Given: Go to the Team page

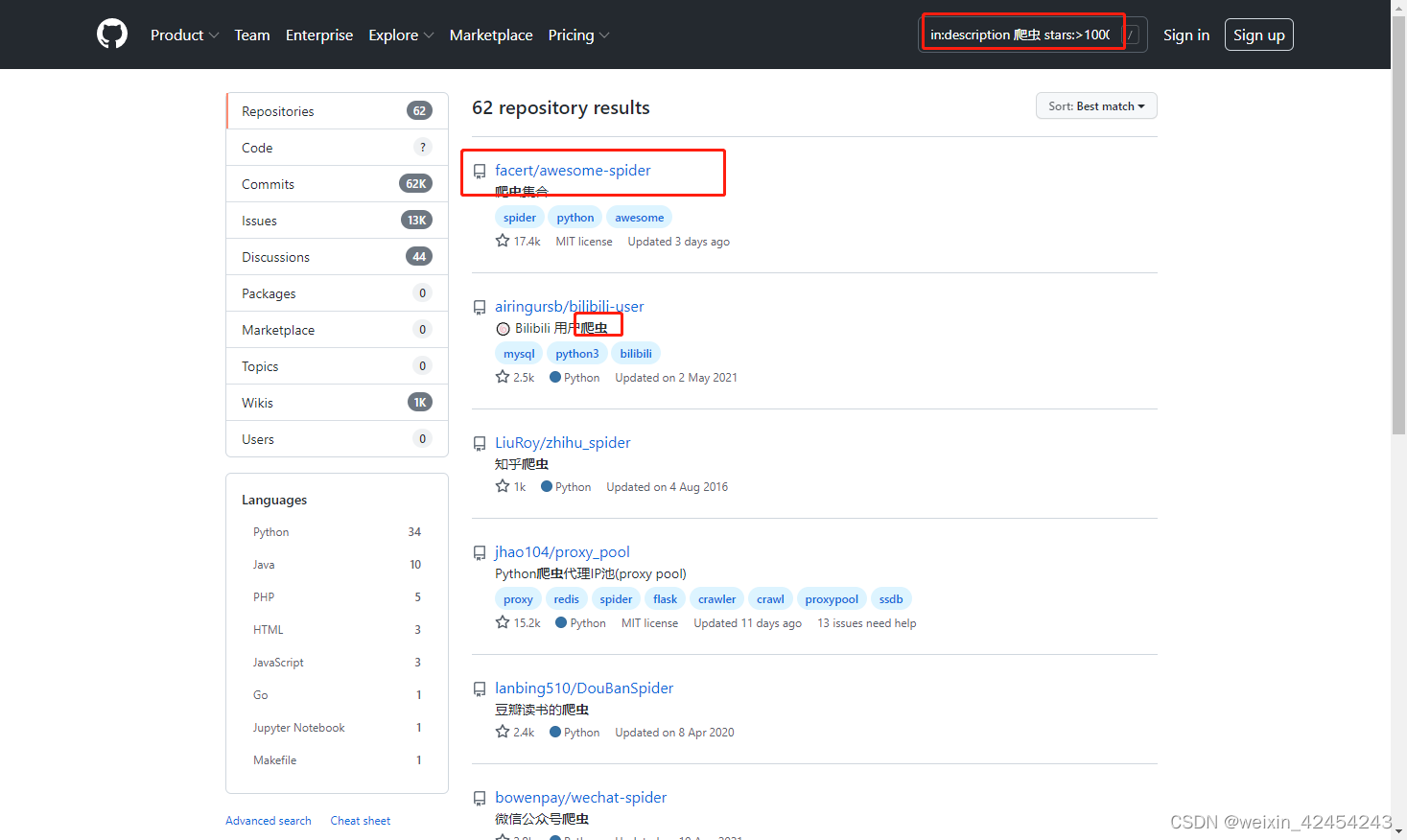Looking at the screenshot, I should (252, 35).
